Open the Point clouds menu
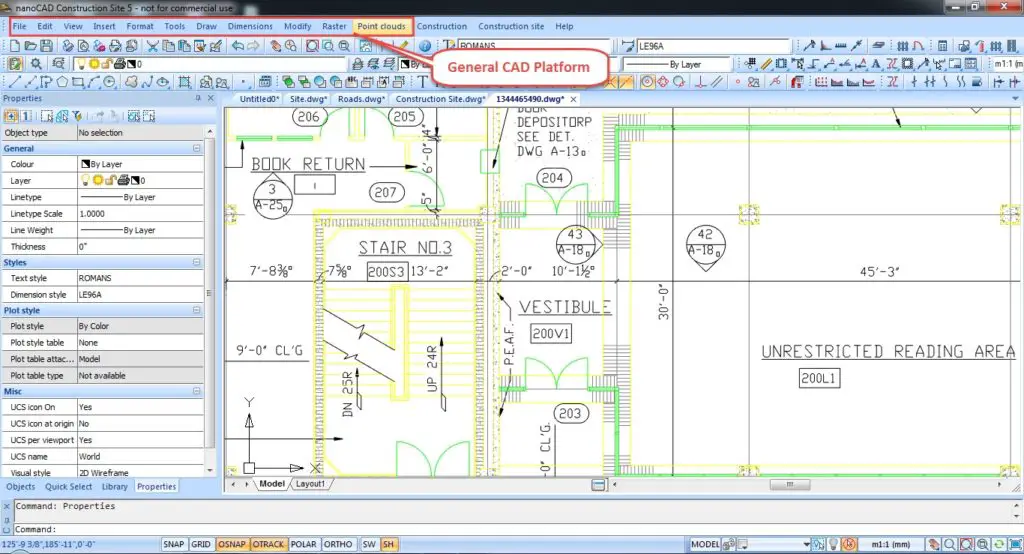Screen dimensions: 1024x554 tap(381, 26)
